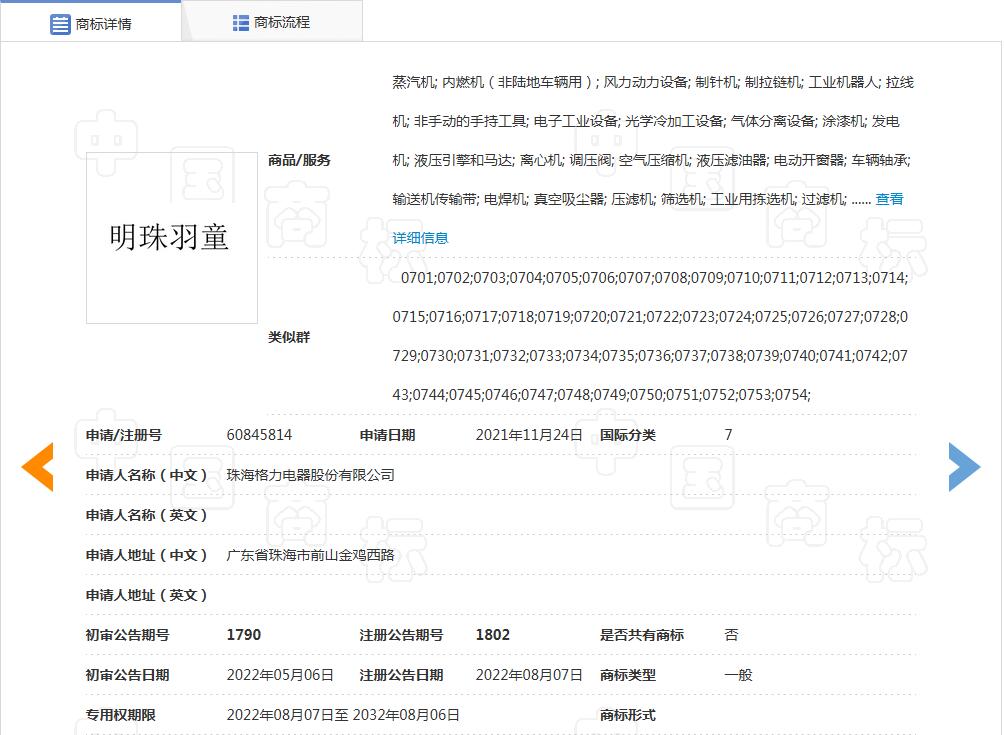Click similar group line starting 0701;0702
The width and height of the screenshot is (1004, 735).
pos(654,278)
